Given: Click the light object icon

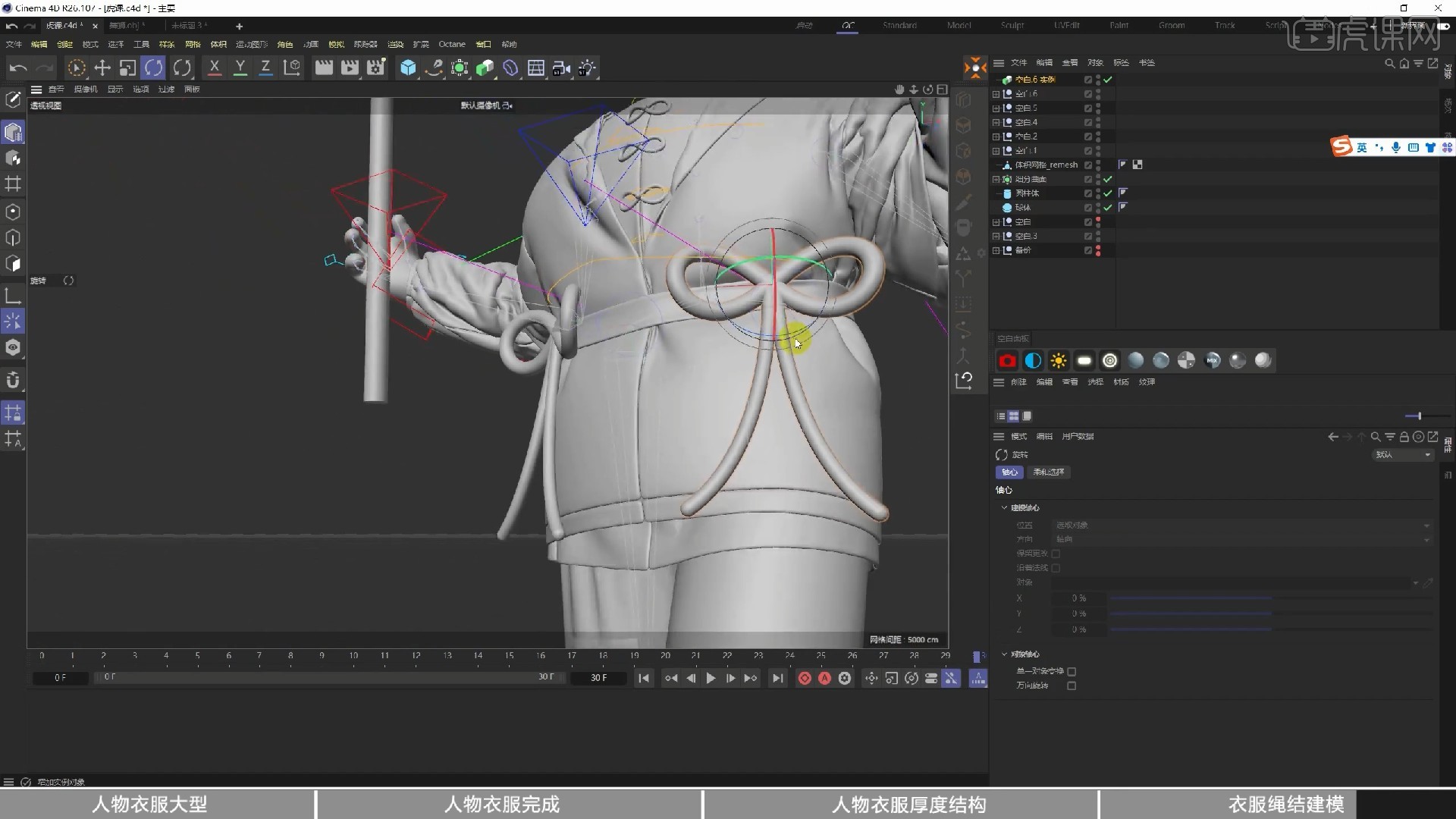Looking at the screenshot, I should pyautogui.click(x=588, y=68).
